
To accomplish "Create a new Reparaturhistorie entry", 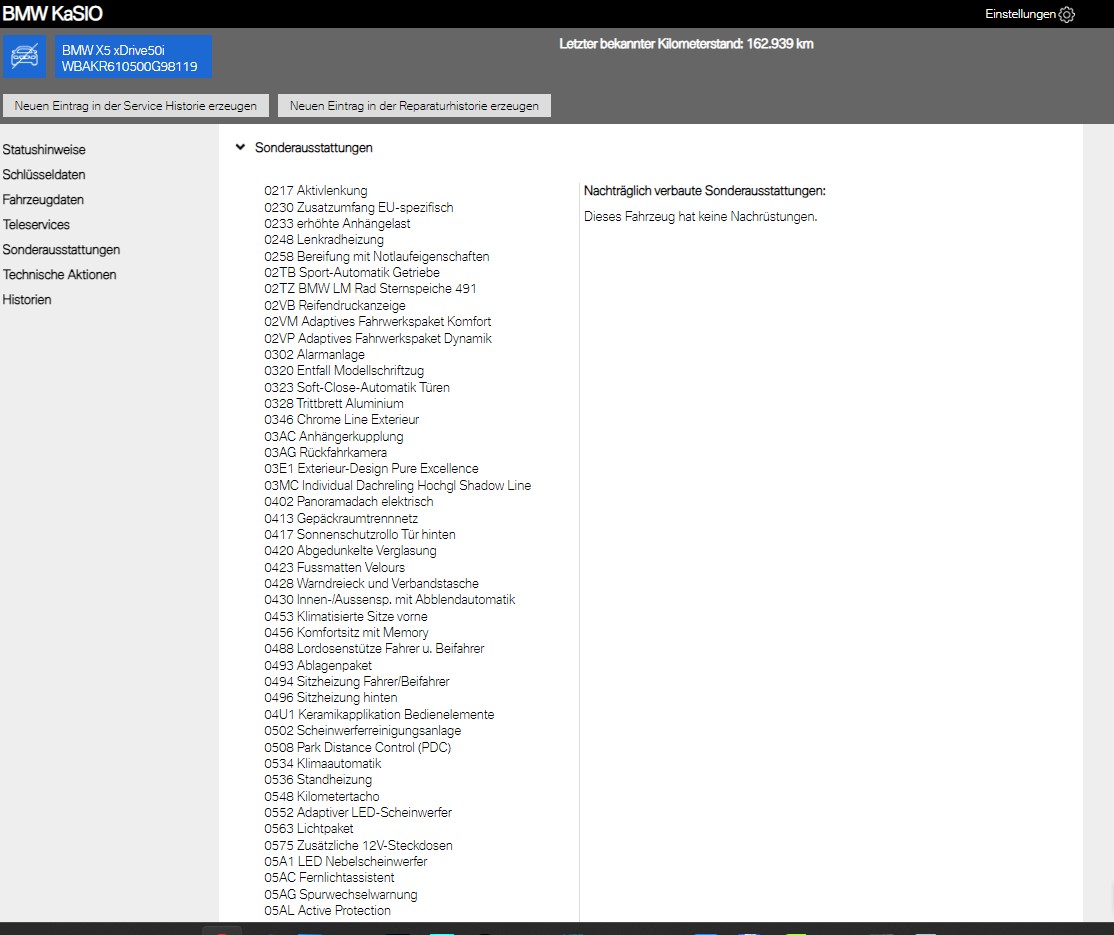I will 414,106.
